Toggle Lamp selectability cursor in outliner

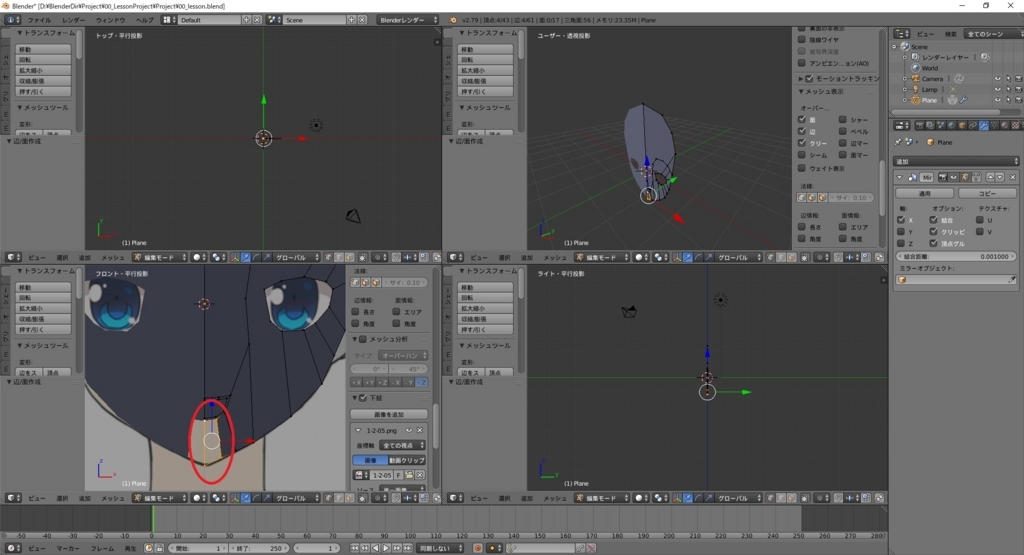[1008, 89]
